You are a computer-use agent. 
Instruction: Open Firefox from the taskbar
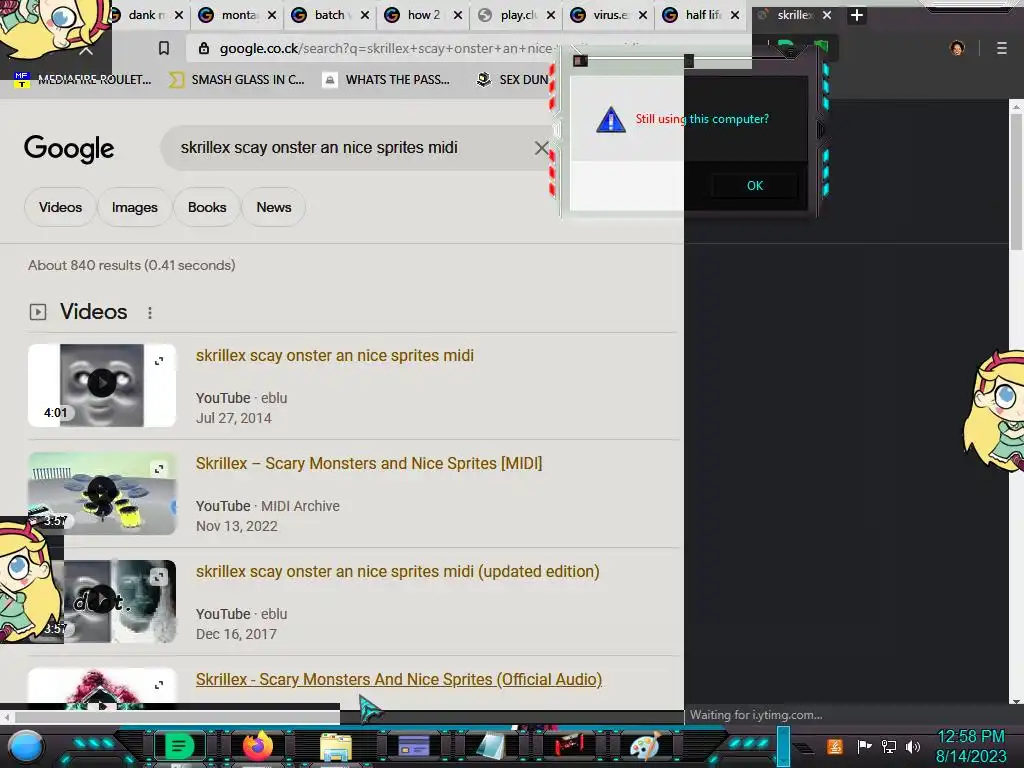point(258,746)
